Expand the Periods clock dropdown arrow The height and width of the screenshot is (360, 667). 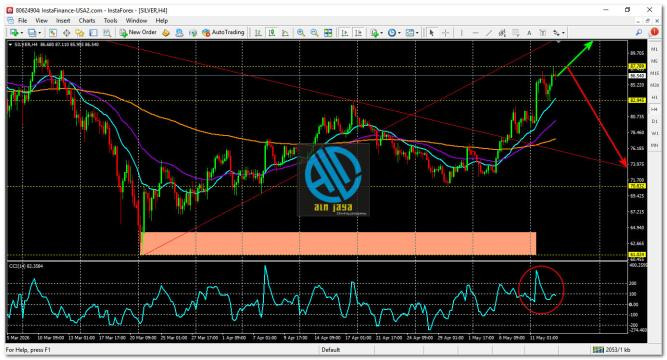click(399, 33)
